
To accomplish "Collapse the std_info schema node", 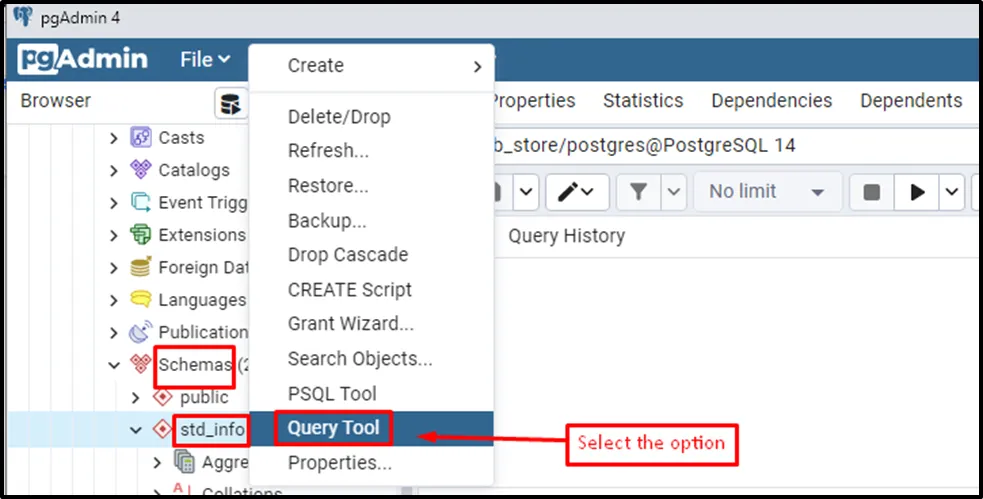I will 137,430.
